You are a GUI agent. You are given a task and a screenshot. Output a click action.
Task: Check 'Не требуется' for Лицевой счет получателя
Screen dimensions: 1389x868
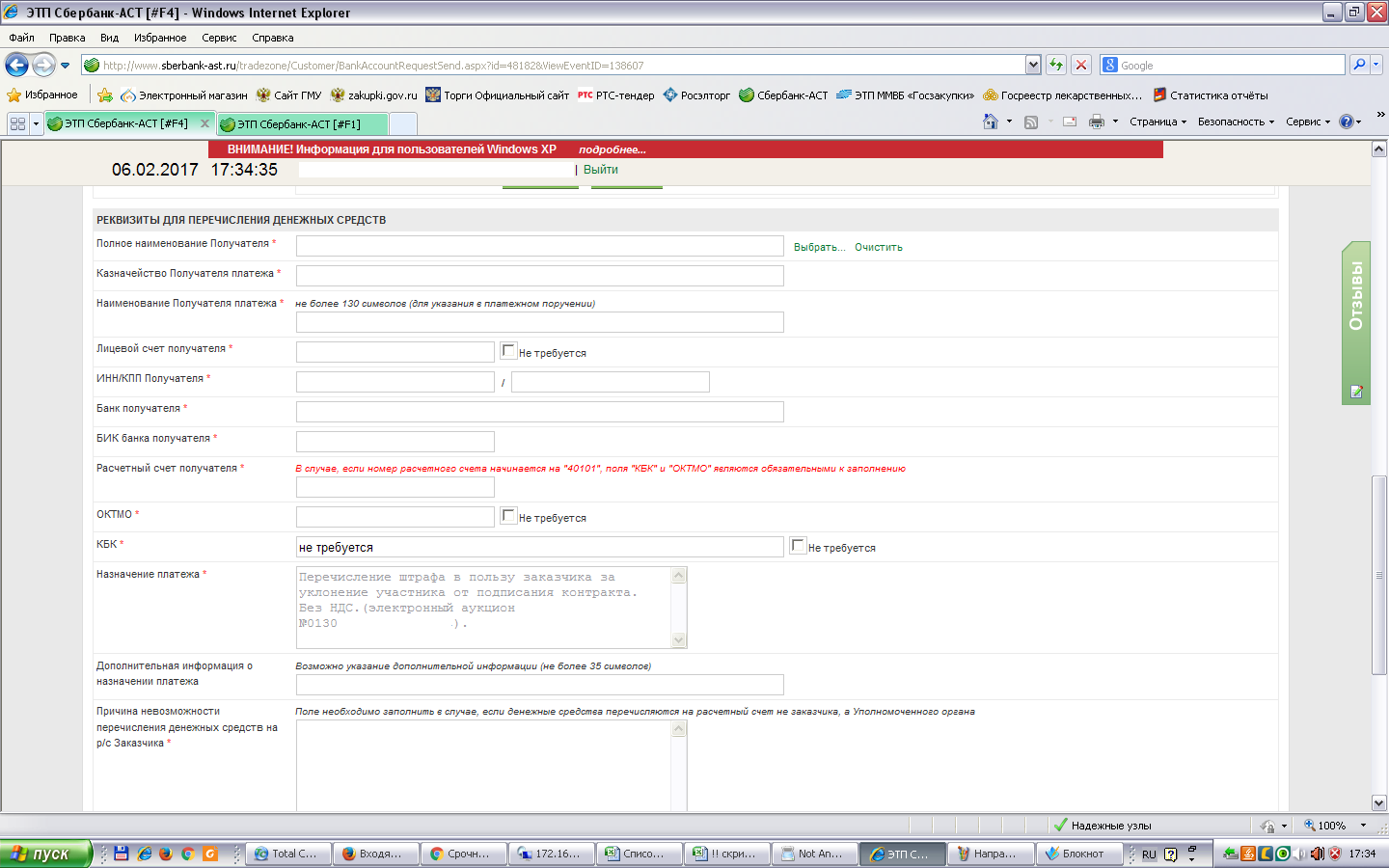pyautogui.click(x=508, y=351)
